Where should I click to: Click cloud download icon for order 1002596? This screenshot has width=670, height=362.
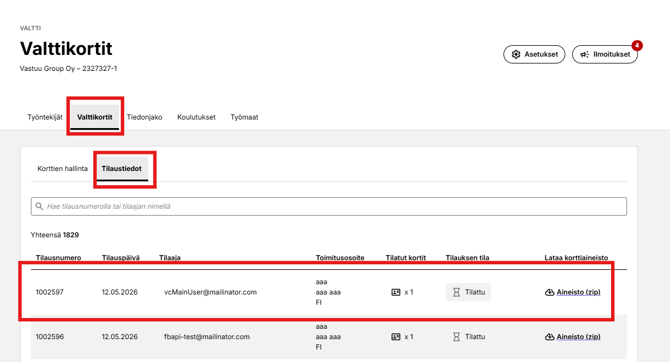[550, 337]
